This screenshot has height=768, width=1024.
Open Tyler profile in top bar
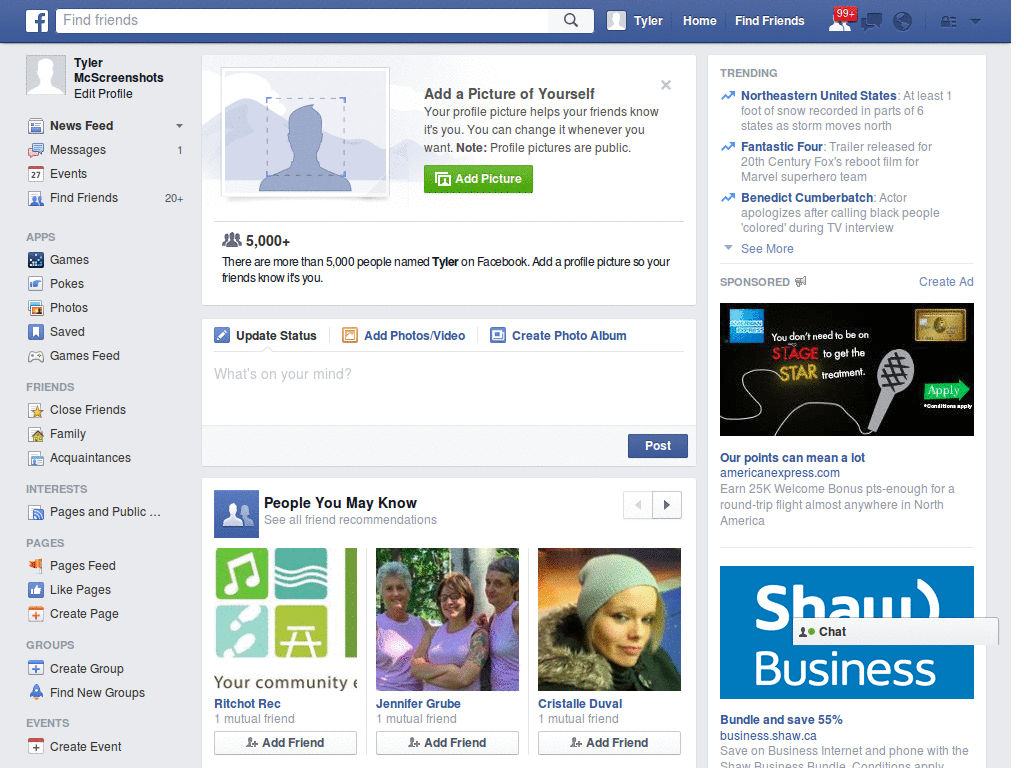(x=635, y=21)
